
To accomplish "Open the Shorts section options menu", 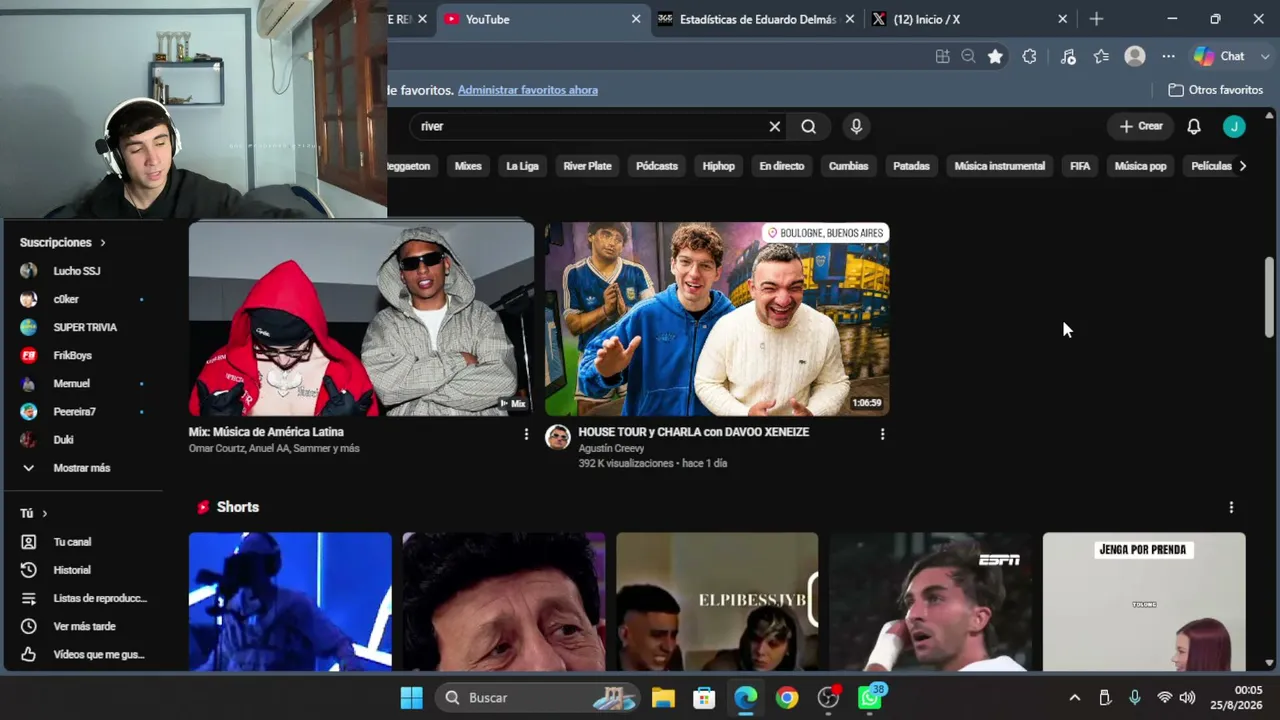I will point(1231,508).
